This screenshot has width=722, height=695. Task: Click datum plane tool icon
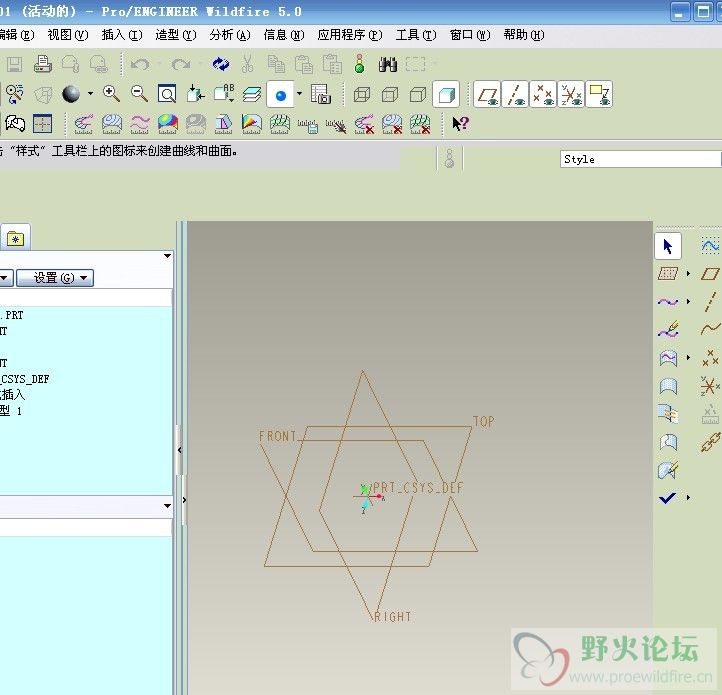[x=710, y=274]
